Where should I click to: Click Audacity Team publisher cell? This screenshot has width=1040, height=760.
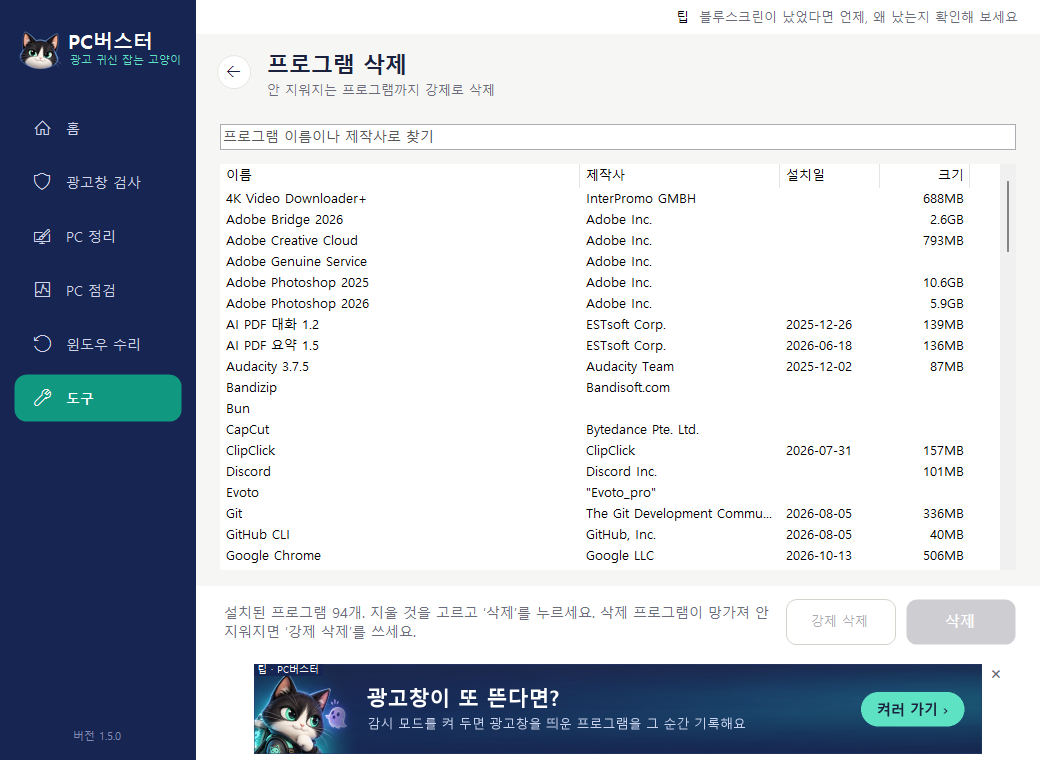pyautogui.click(x=629, y=367)
